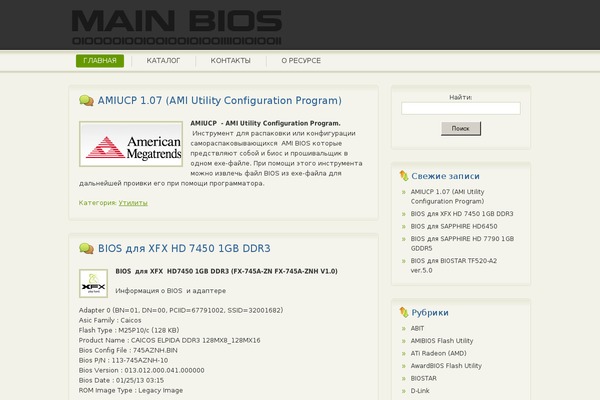Open the AMIBIOS Flash Utility category

coord(442,341)
